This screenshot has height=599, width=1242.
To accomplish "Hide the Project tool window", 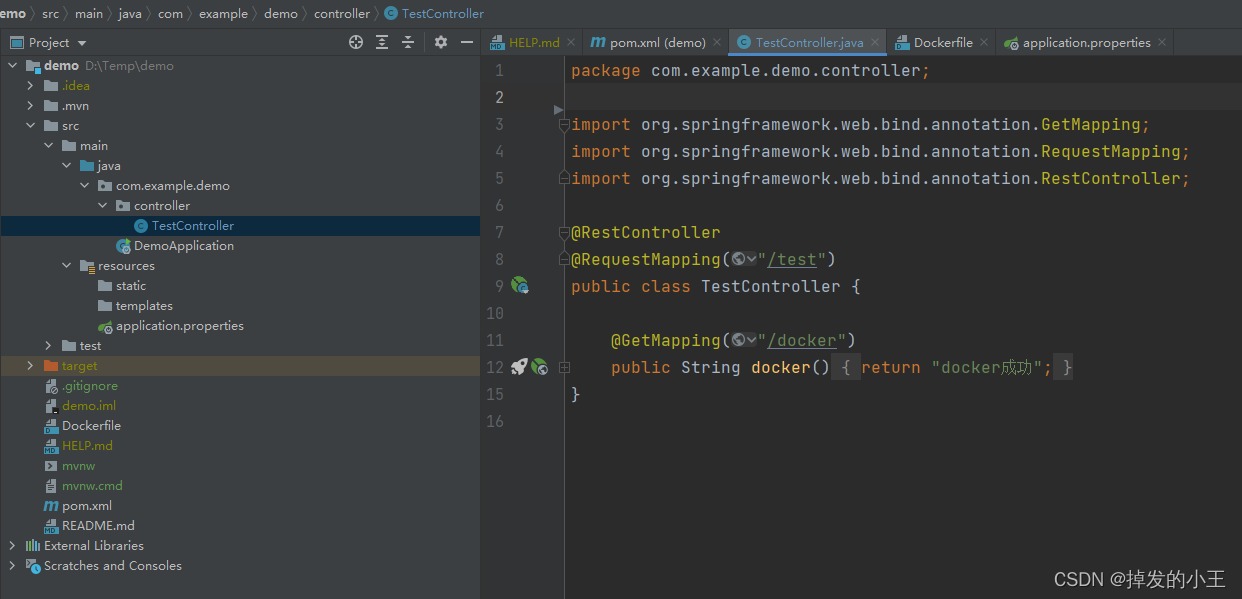I will point(467,42).
